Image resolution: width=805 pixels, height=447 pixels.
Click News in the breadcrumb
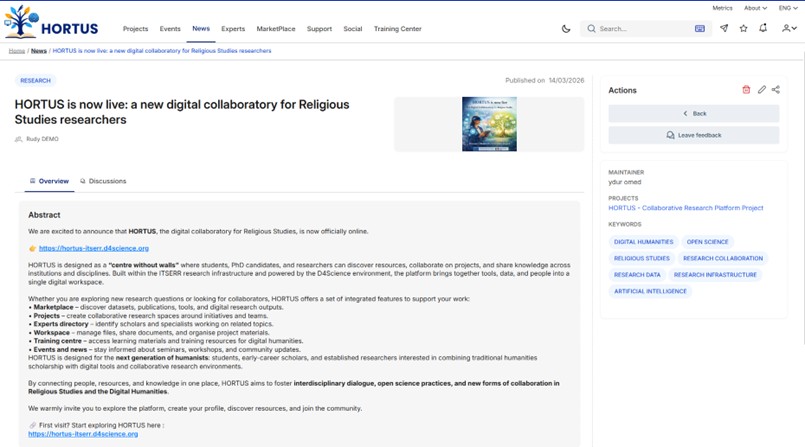(39, 51)
